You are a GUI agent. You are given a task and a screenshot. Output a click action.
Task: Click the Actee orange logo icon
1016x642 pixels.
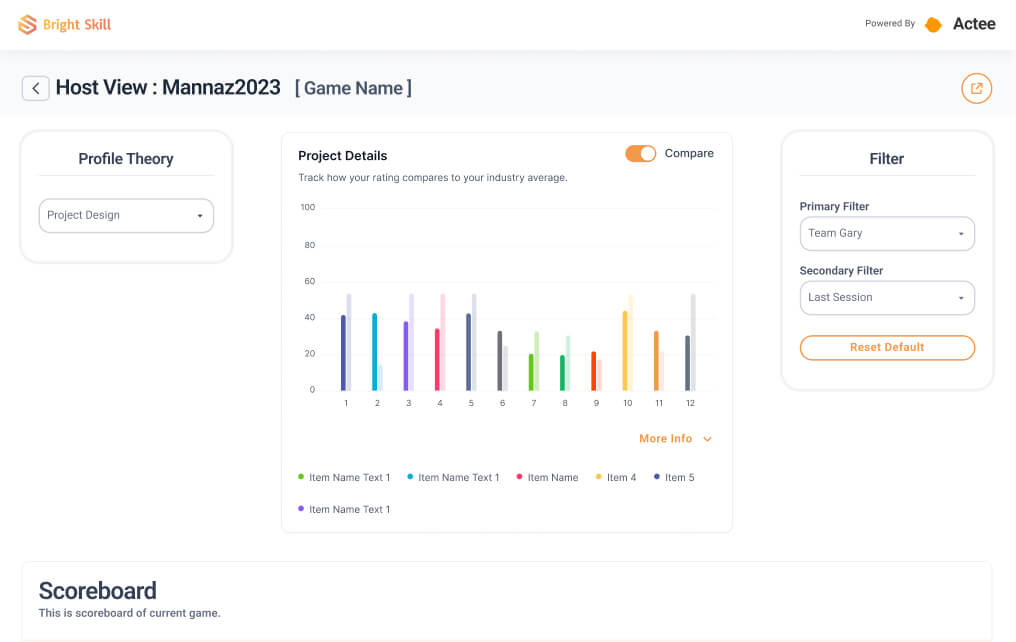point(933,25)
